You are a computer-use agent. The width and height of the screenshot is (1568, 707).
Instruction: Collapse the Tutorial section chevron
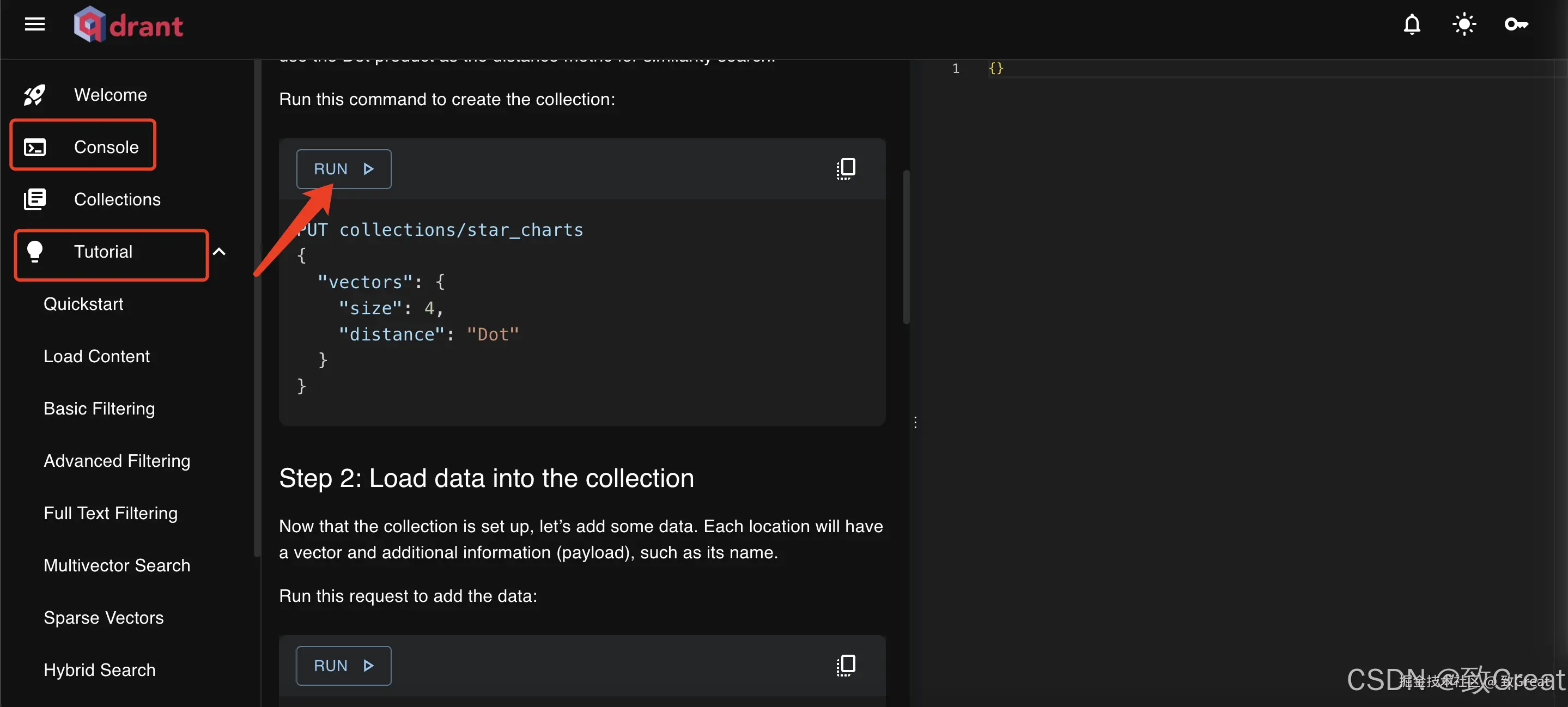click(x=219, y=251)
